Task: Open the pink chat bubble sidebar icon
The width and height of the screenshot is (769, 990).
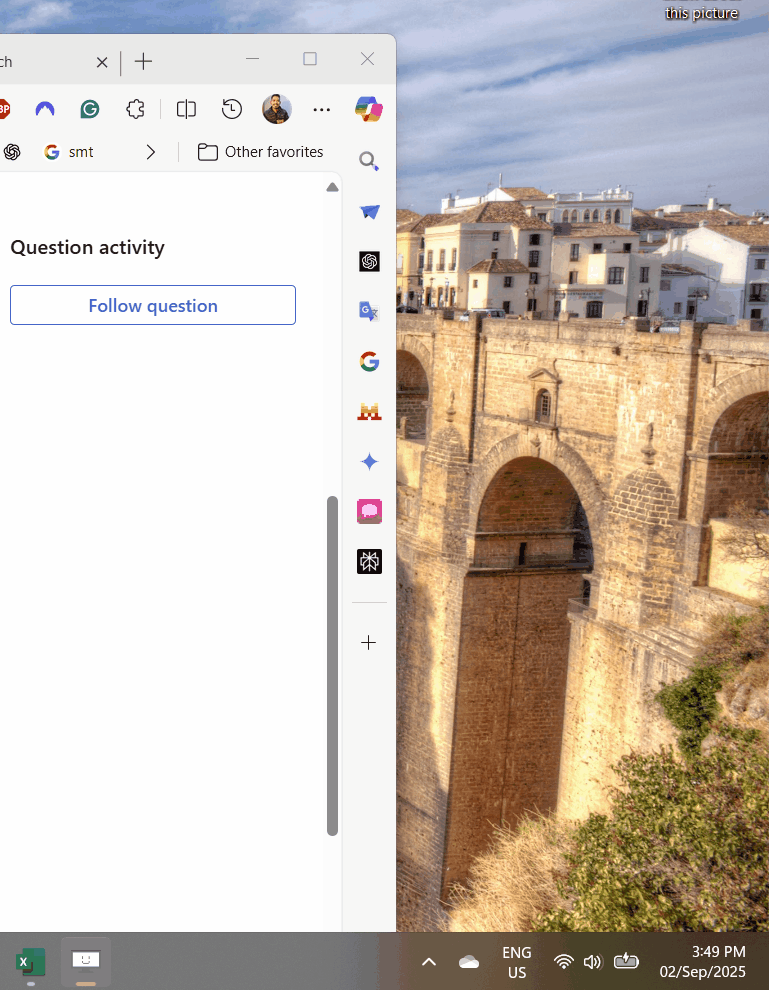Action: 369,511
